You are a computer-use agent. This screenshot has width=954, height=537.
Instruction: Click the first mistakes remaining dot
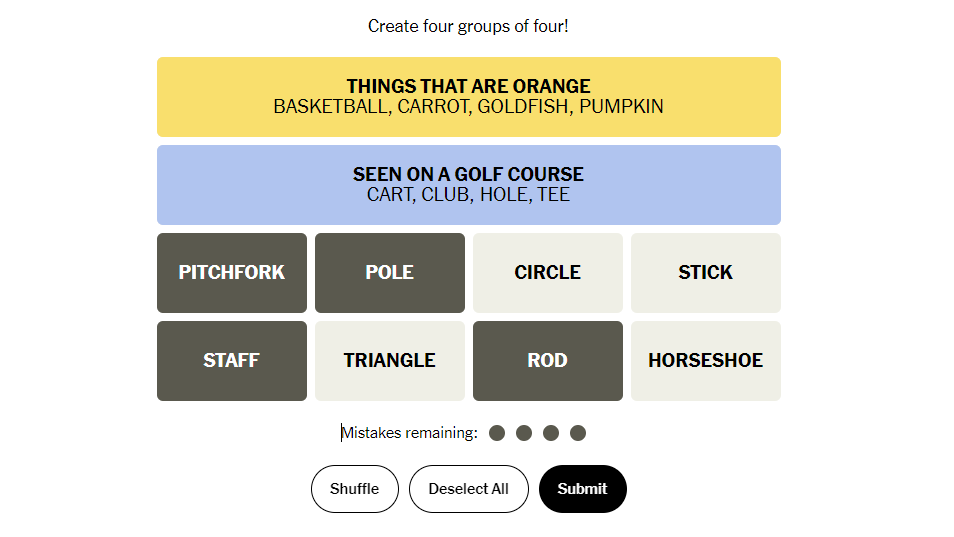pos(497,433)
